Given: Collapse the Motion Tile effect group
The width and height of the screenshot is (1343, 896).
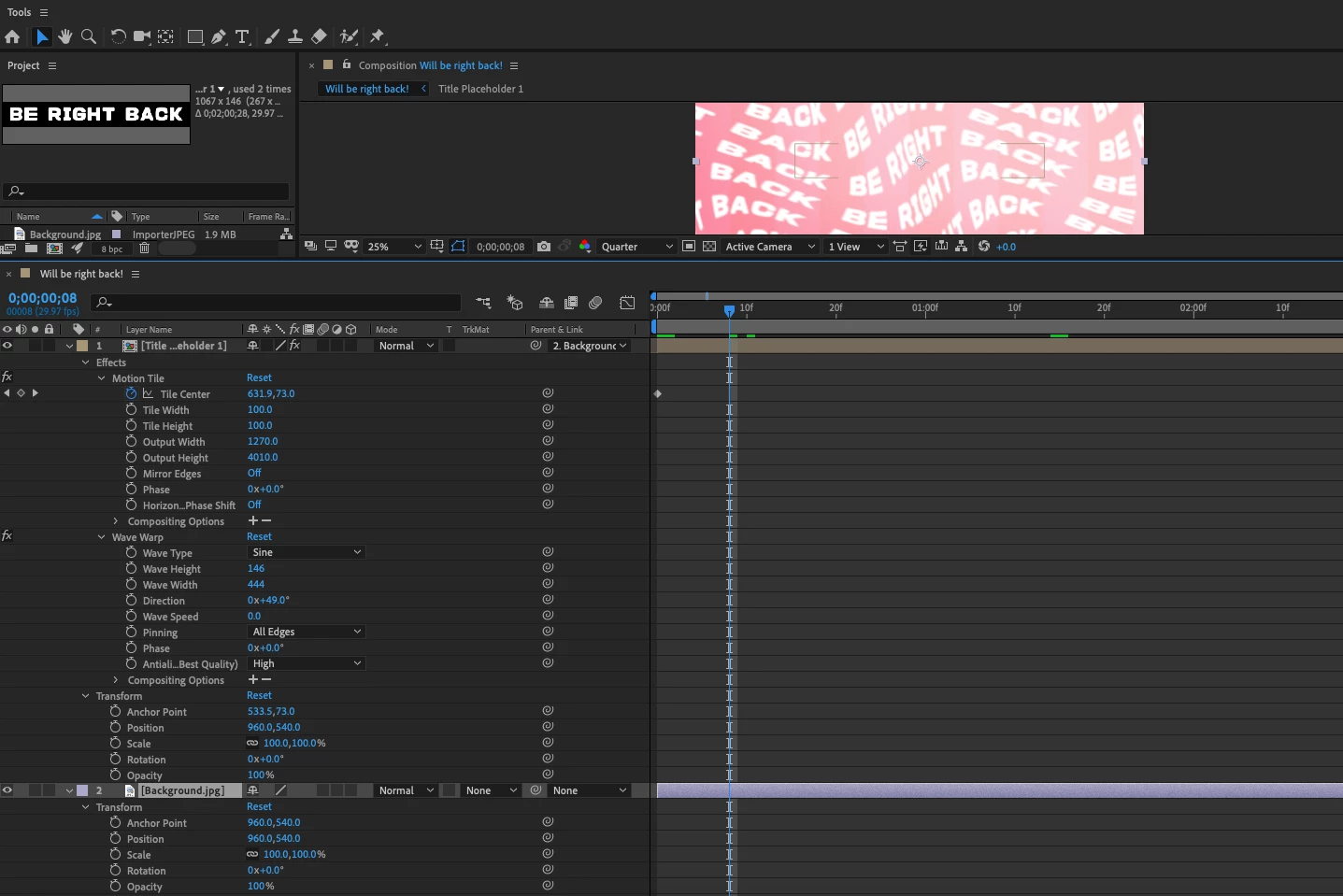Looking at the screenshot, I should tap(102, 378).
